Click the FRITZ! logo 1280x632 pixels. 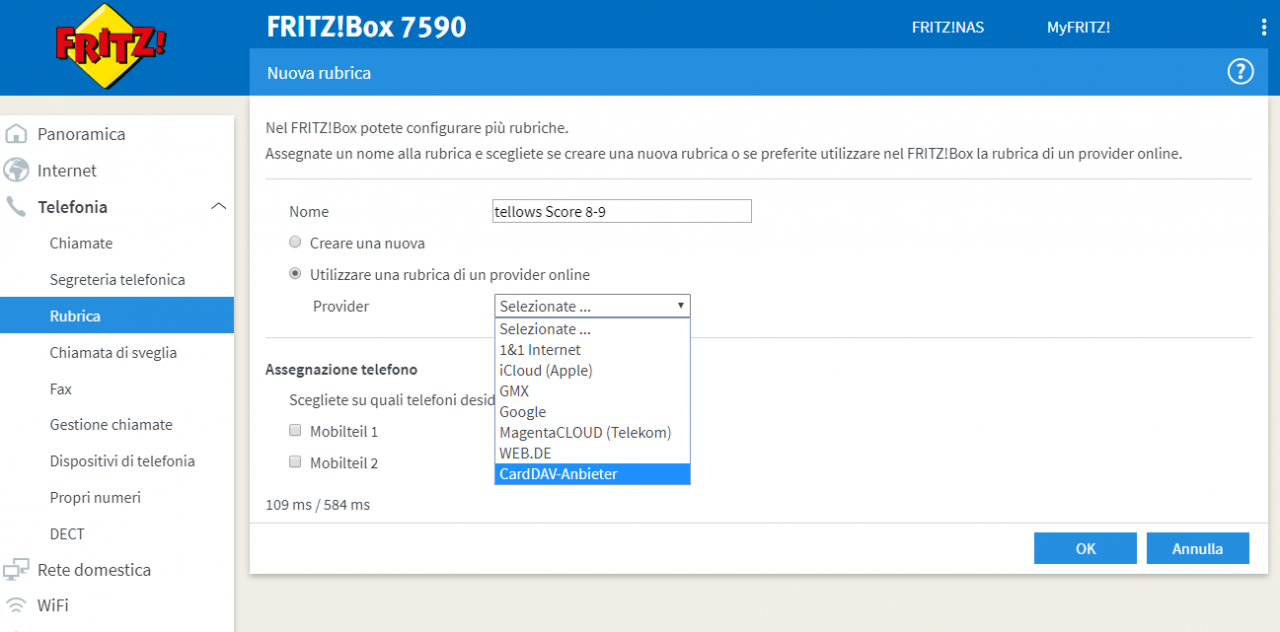tap(110, 47)
